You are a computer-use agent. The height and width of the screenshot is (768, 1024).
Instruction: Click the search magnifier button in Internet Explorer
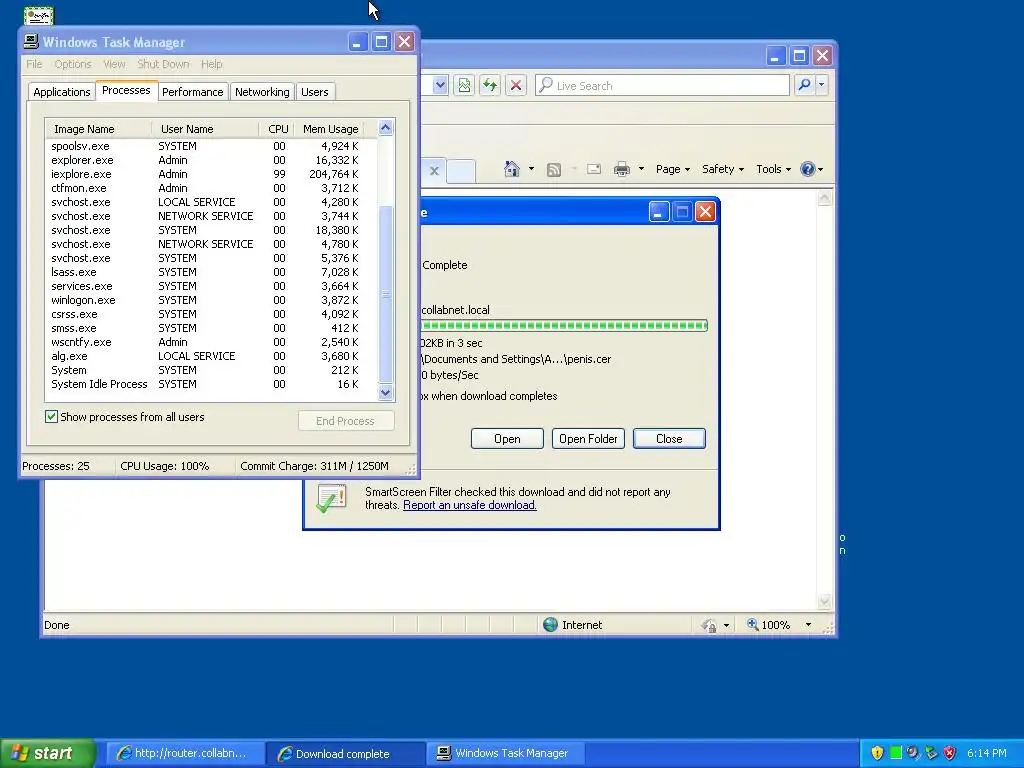point(805,85)
